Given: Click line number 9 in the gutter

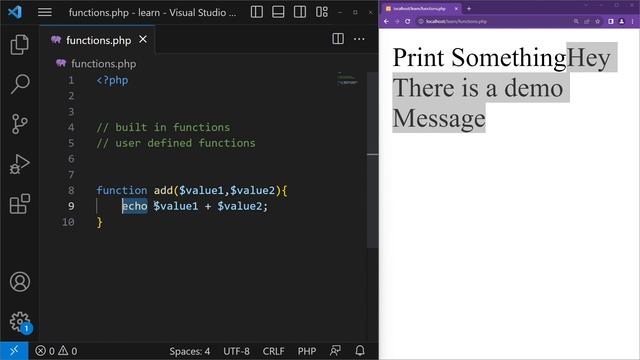Looking at the screenshot, I should click(x=71, y=206).
